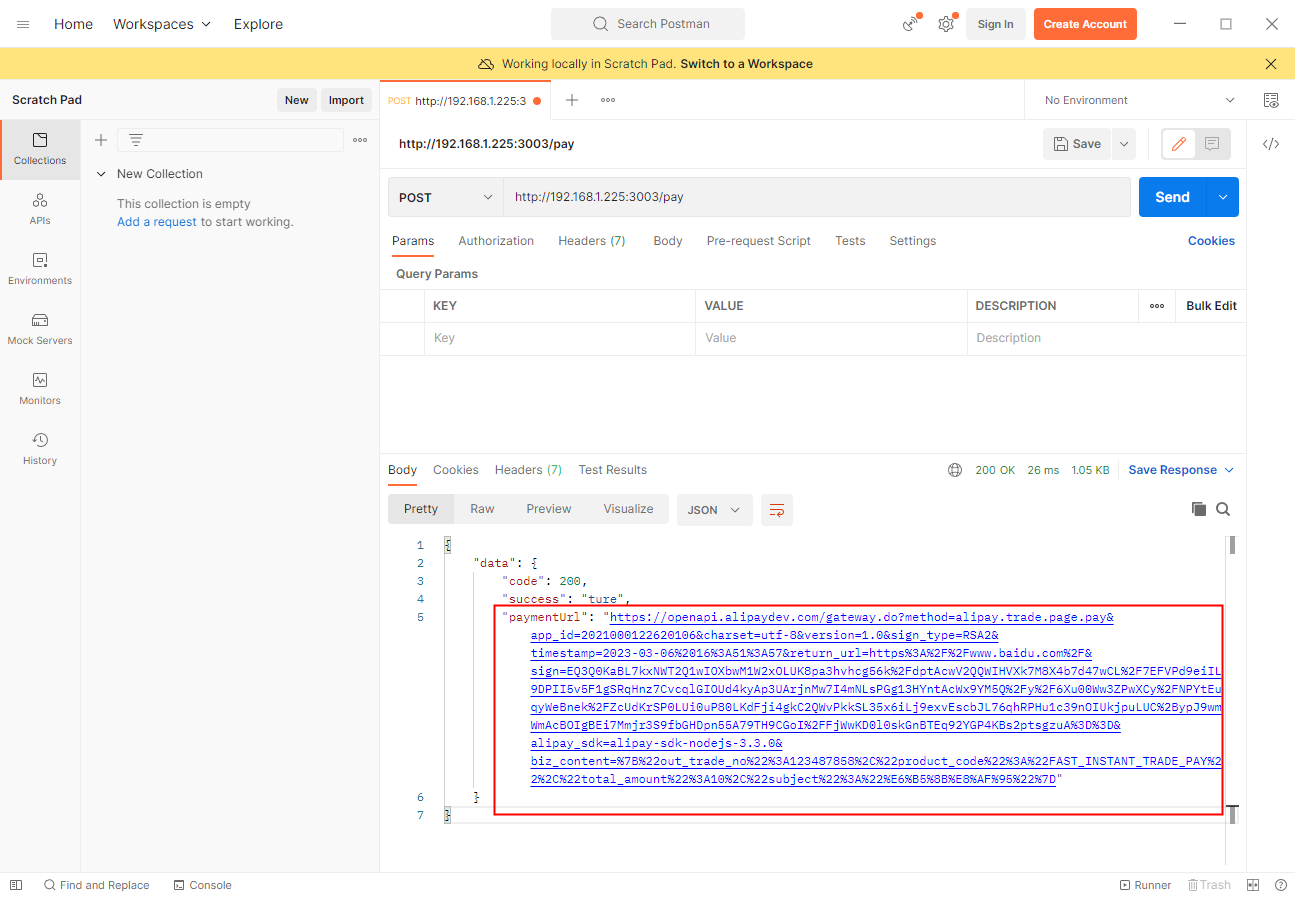Open the hamburger menu
The height and width of the screenshot is (897, 1295).
(23, 24)
